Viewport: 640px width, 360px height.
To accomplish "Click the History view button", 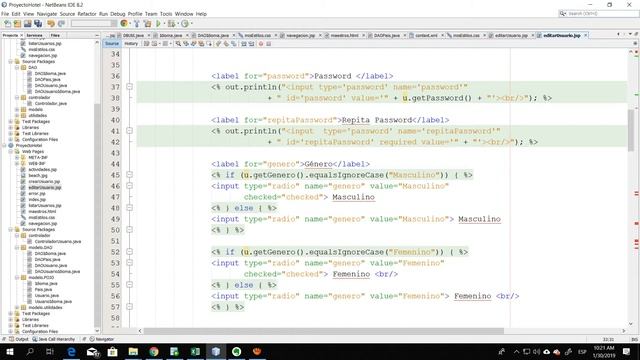I will click(x=131, y=44).
